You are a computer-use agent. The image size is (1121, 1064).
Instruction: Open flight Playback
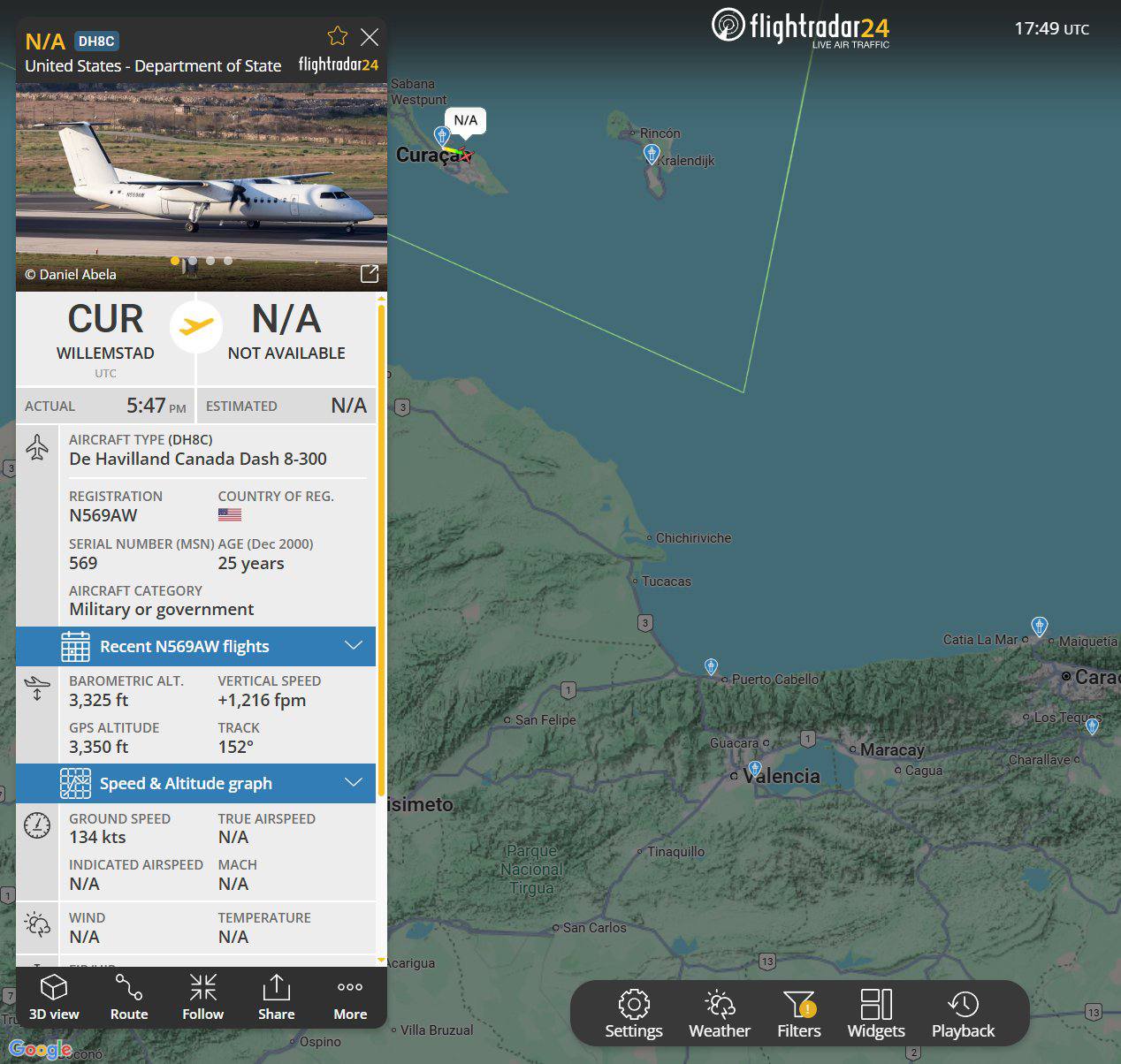pyautogui.click(x=963, y=1014)
